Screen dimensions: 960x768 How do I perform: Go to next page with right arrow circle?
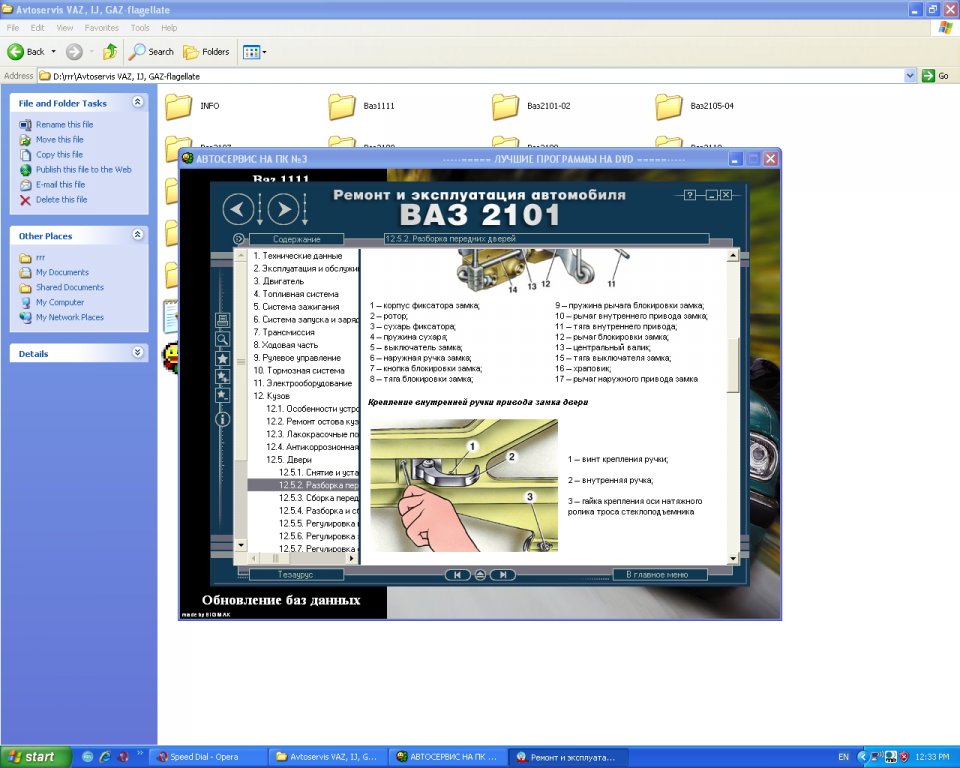[283, 209]
